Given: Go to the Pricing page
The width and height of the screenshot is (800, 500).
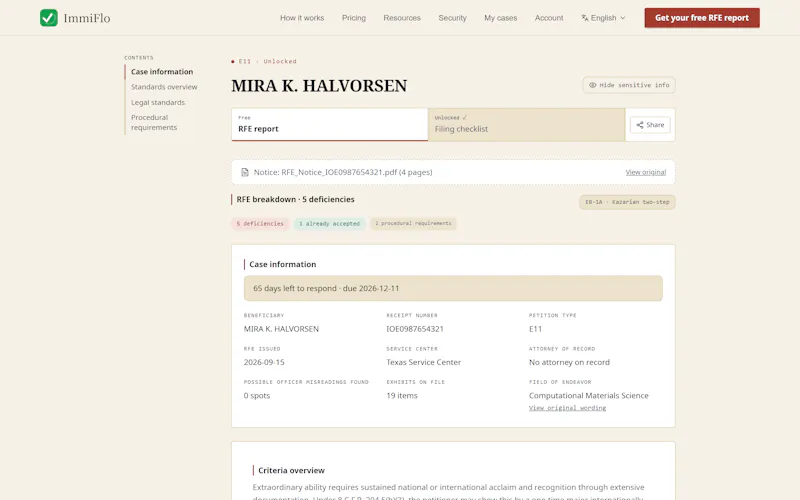Looking at the screenshot, I should coord(354,18).
